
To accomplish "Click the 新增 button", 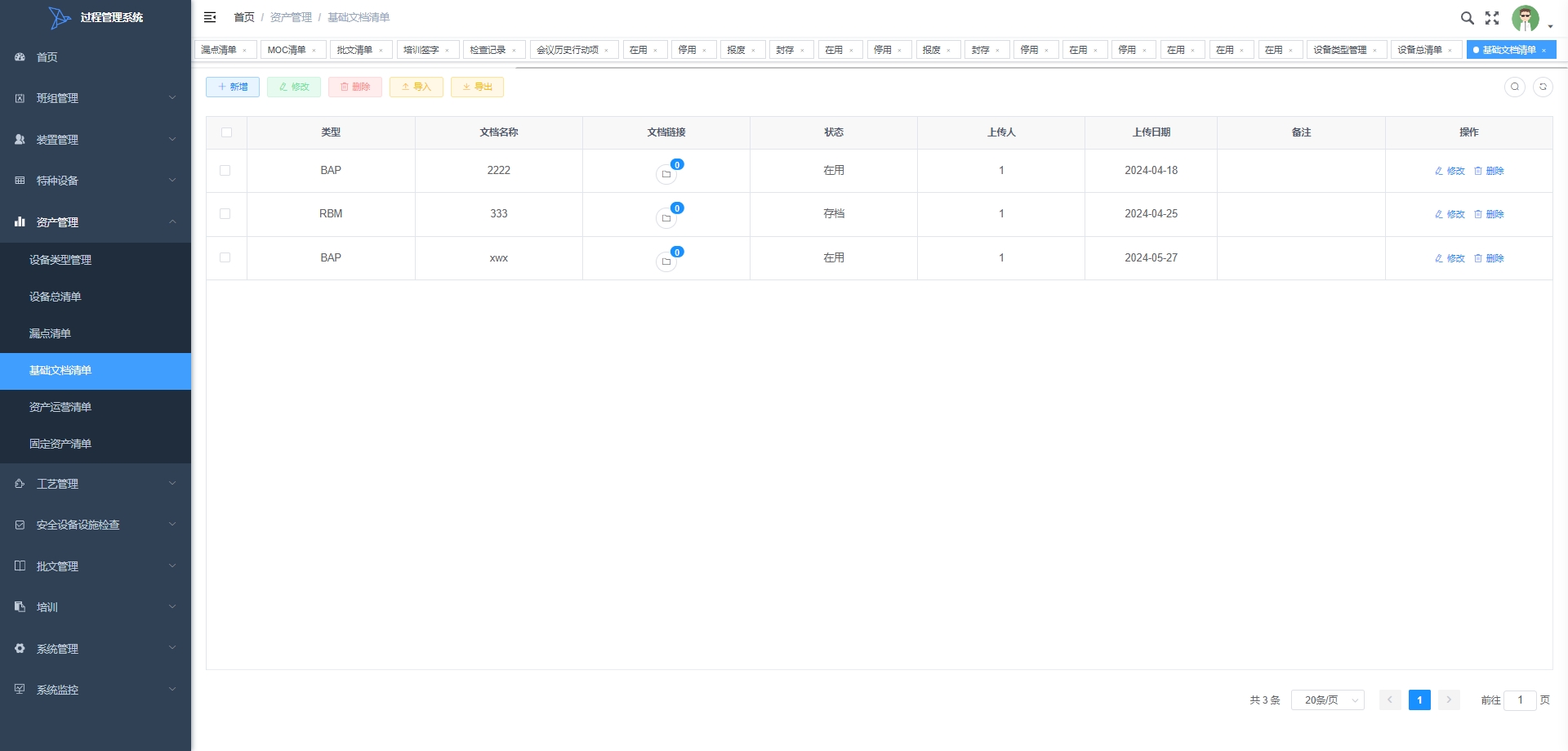I will point(233,87).
